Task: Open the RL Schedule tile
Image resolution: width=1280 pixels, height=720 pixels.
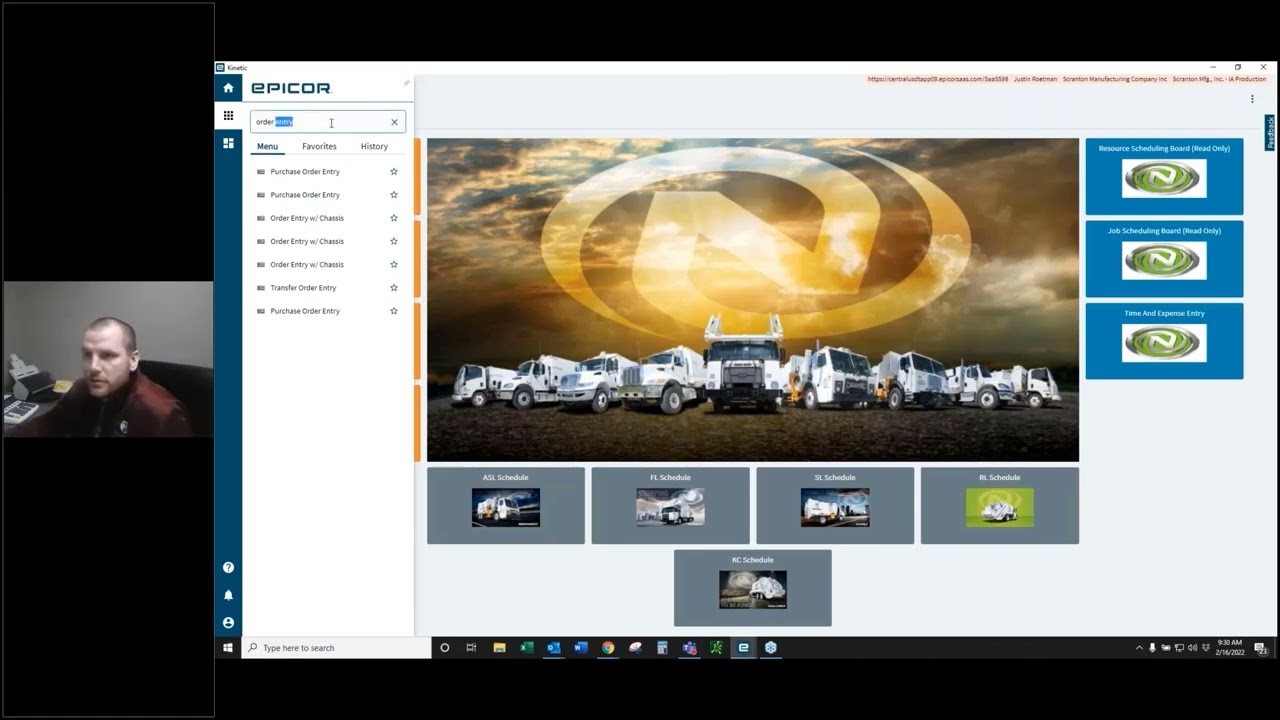Action: click(x=1000, y=506)
